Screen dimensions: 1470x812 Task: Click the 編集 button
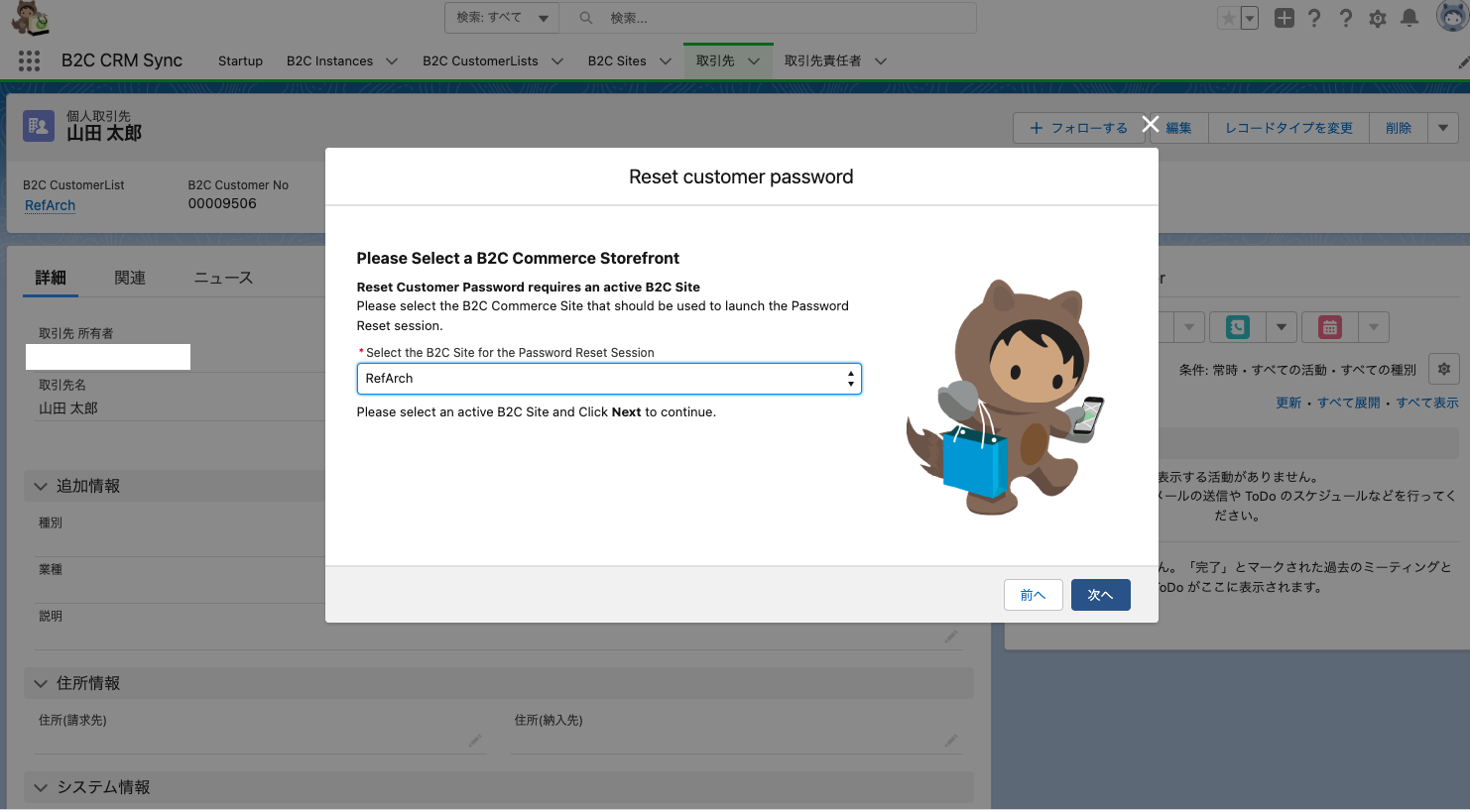1178,128
